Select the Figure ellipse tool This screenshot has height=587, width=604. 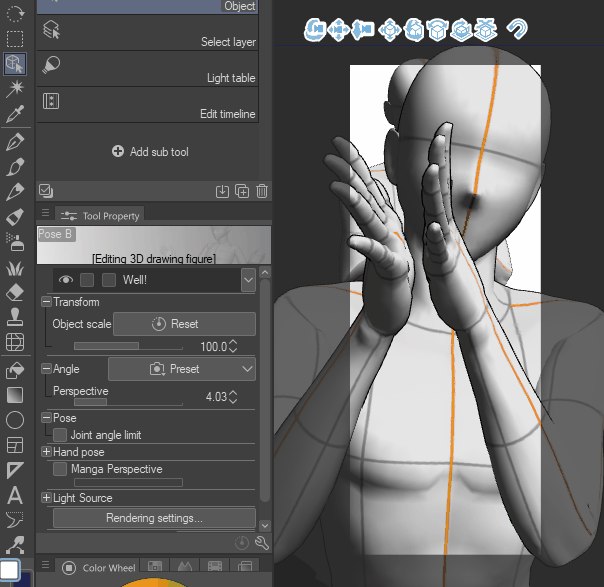15,420
